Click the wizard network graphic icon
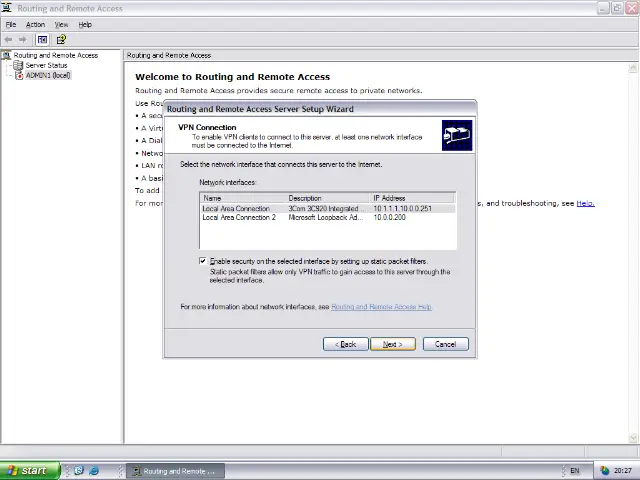 (x=457, y=135)
